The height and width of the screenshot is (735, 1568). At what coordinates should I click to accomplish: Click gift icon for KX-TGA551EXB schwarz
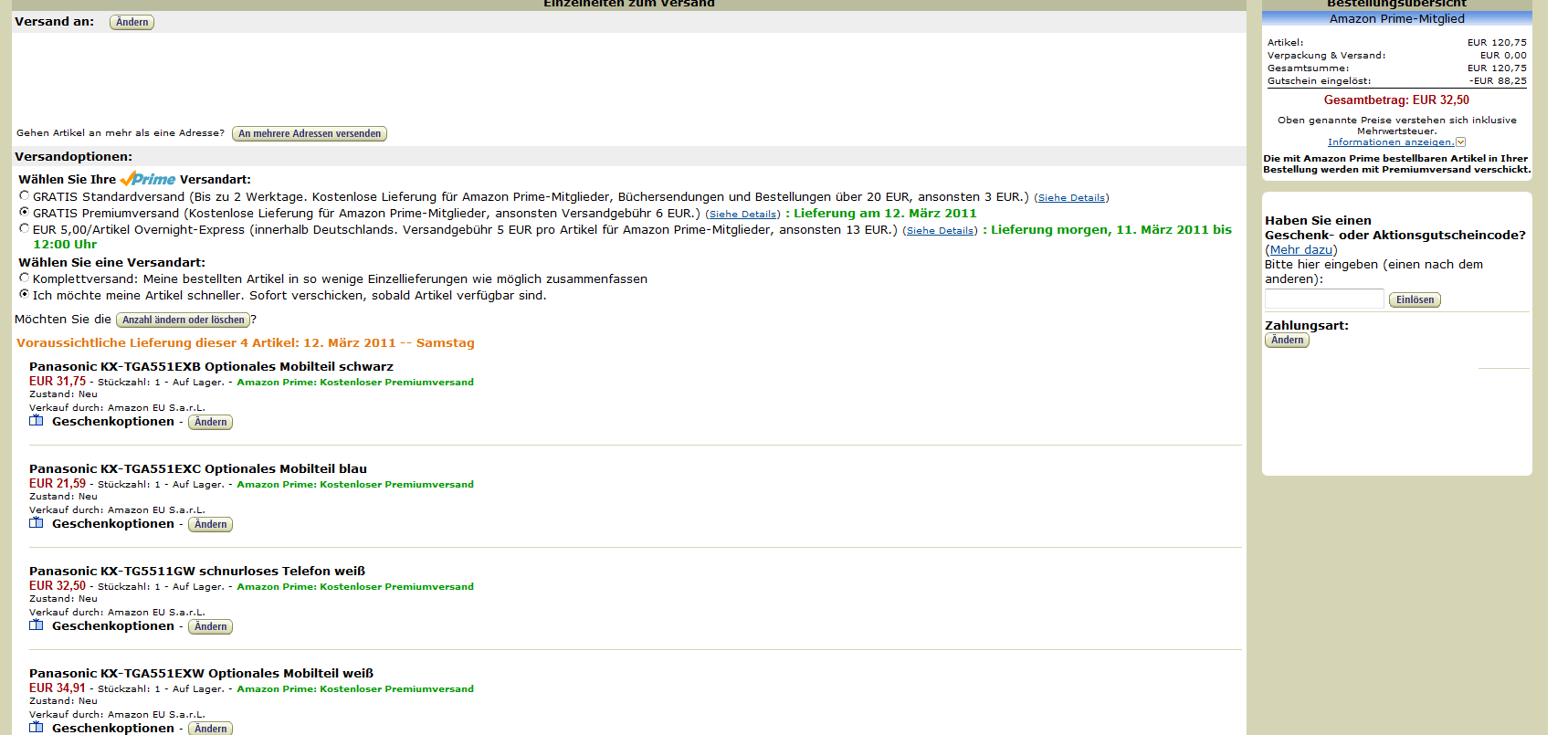(37, 421)
